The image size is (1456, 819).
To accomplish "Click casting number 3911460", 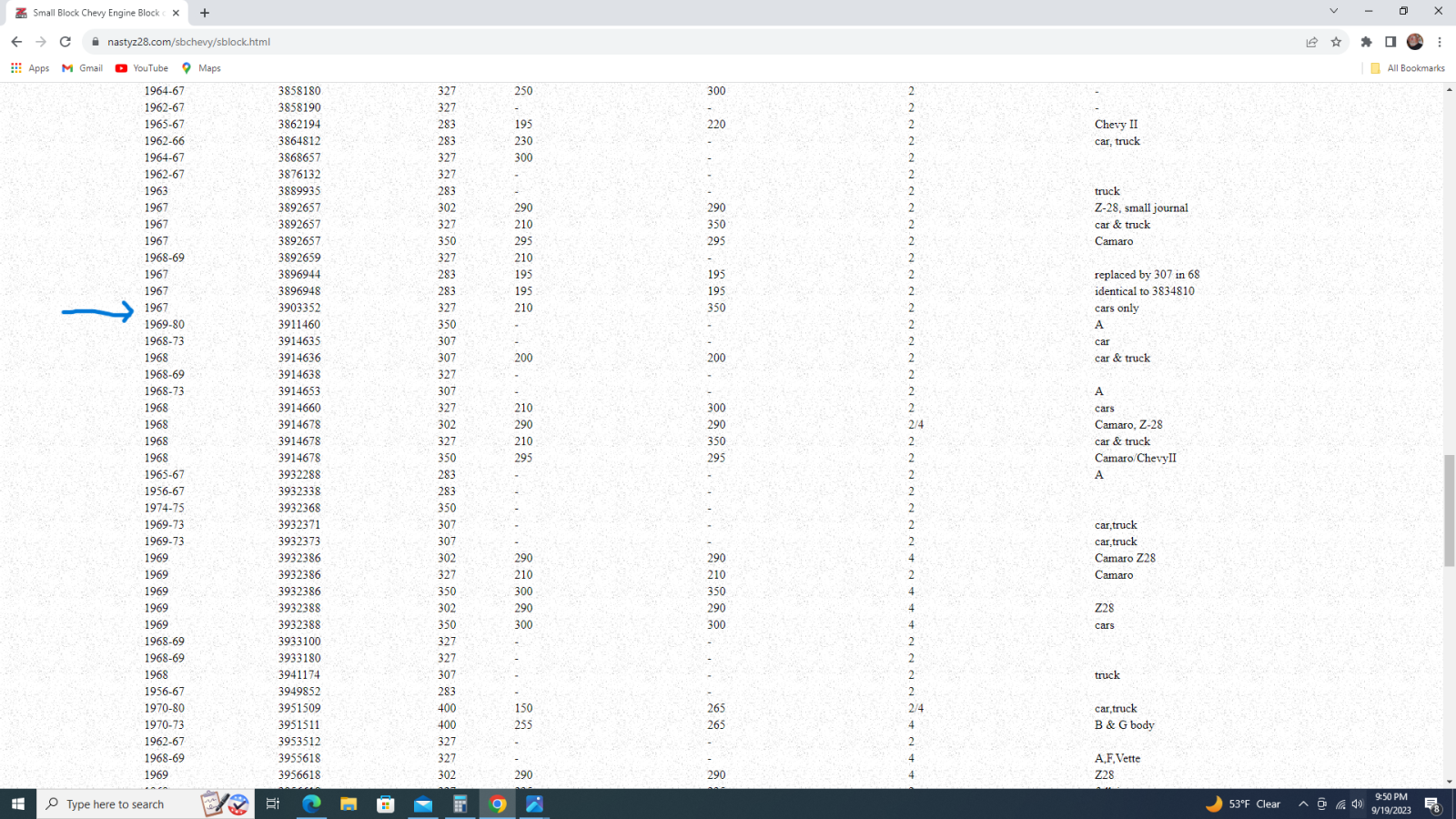I will [299, 324].
